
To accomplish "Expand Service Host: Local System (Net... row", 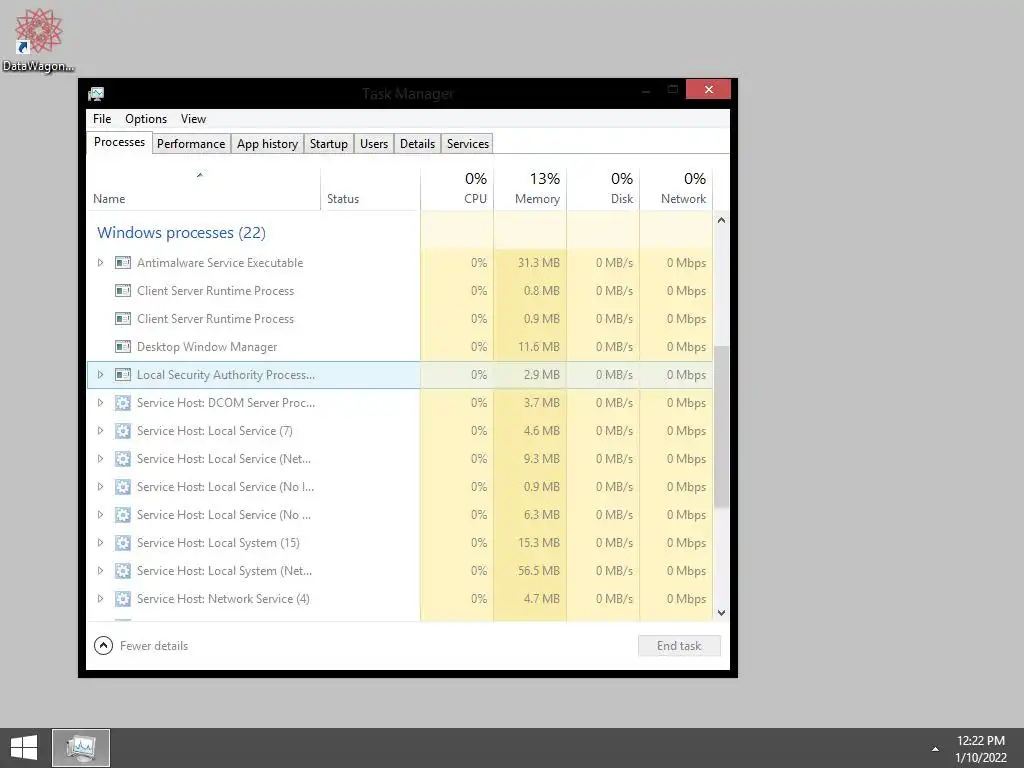I will (101, 571).
